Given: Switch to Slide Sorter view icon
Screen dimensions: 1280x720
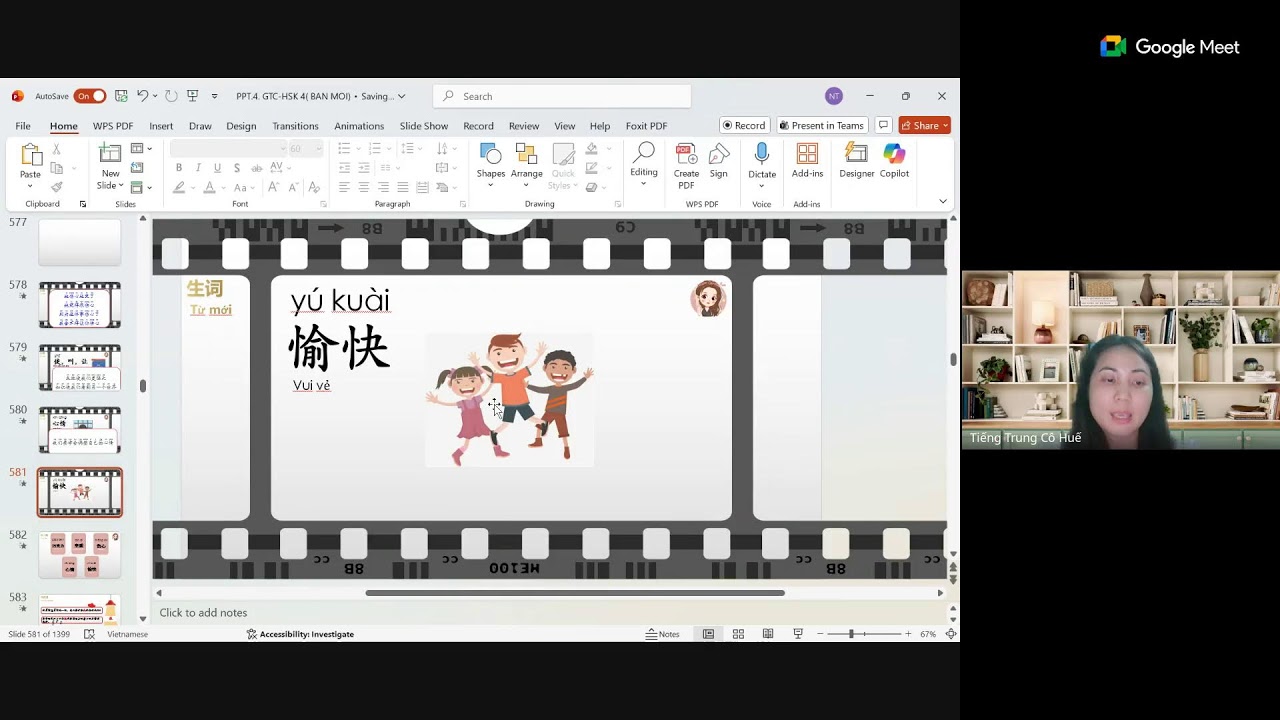Looking at the screenshot, I should tap(738, 634).
